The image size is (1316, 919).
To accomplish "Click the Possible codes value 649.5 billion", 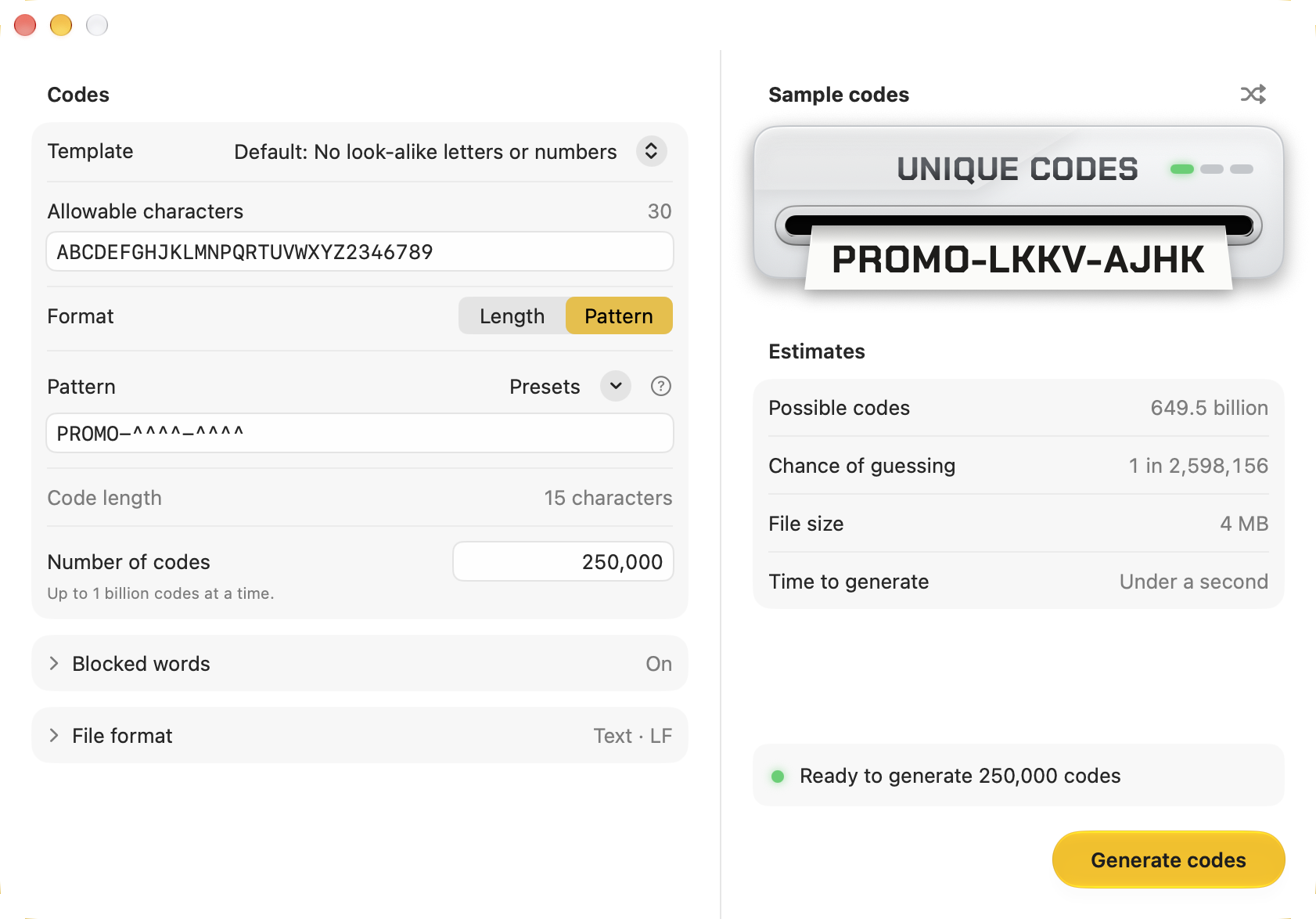I will tap(1209, 408).
